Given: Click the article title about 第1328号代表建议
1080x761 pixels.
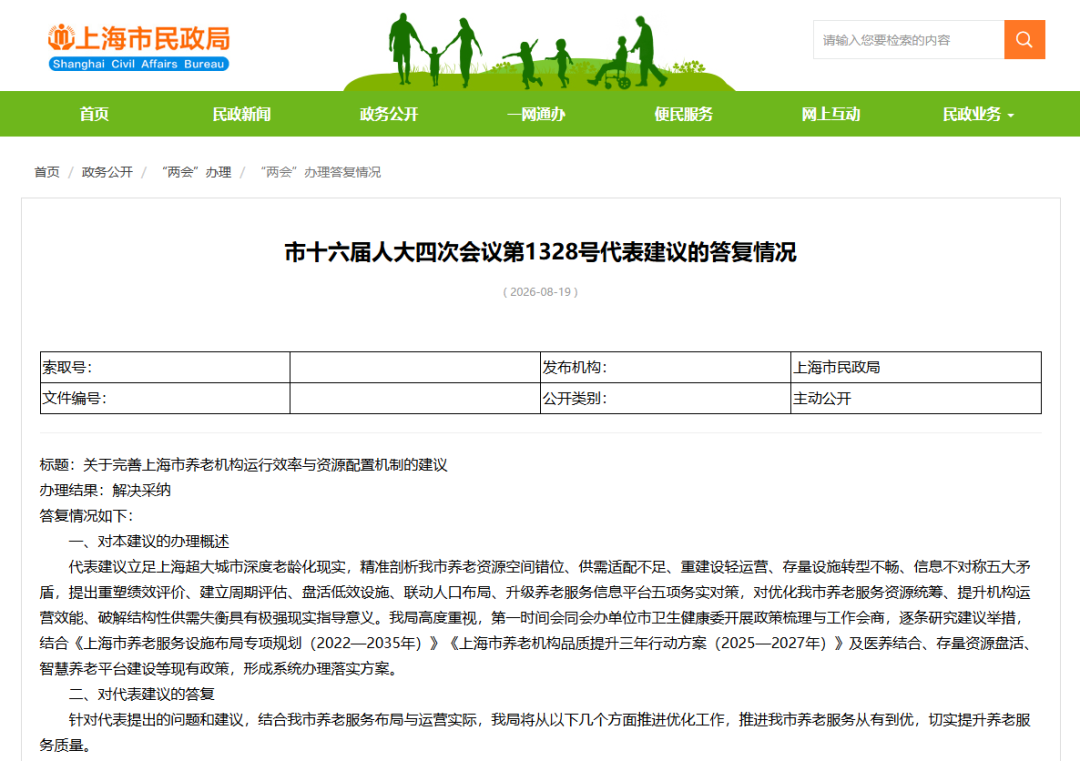Looking at the screenshot, I should click(540, 252).
